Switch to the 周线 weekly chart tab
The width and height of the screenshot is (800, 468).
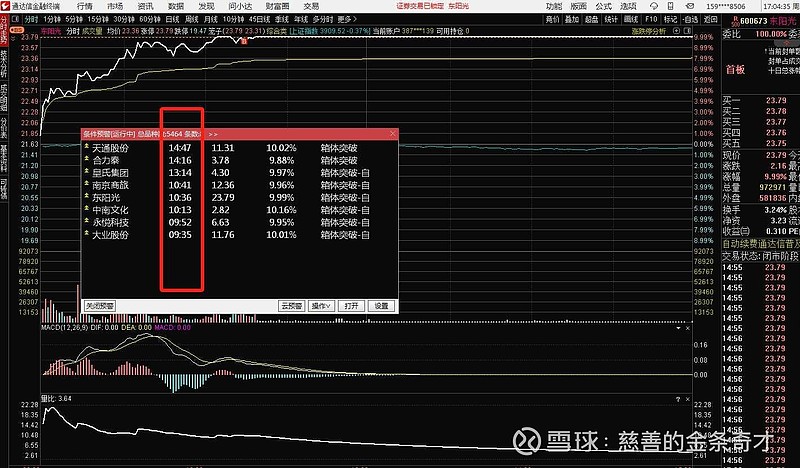[x=191, y=19]
